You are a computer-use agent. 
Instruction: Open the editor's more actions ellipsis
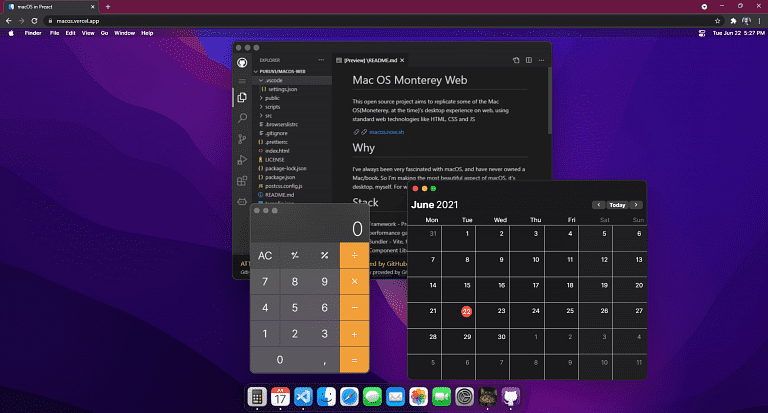tap(541, 60)
